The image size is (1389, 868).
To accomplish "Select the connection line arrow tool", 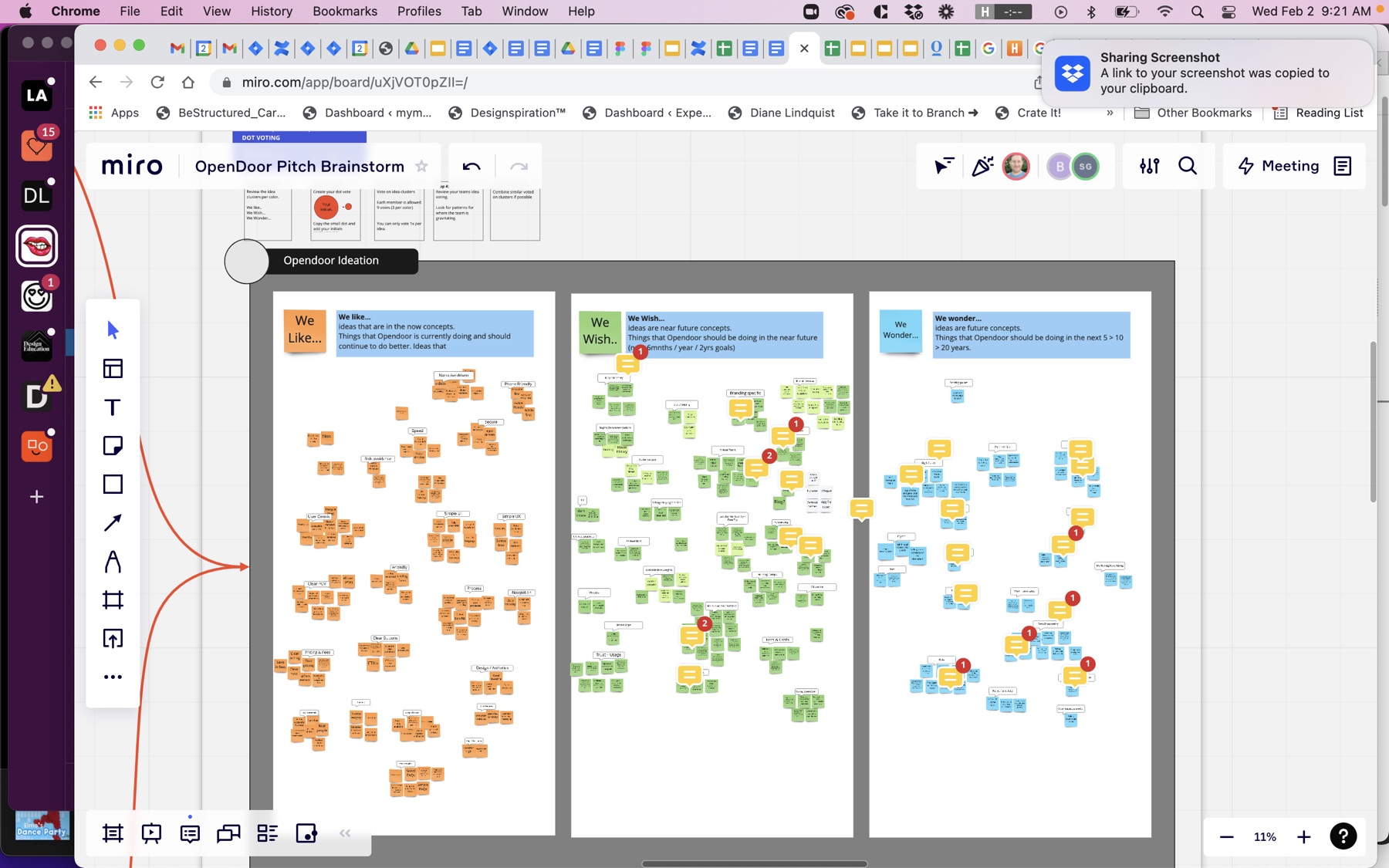I will pyautogui.click(x=113, y=523).
